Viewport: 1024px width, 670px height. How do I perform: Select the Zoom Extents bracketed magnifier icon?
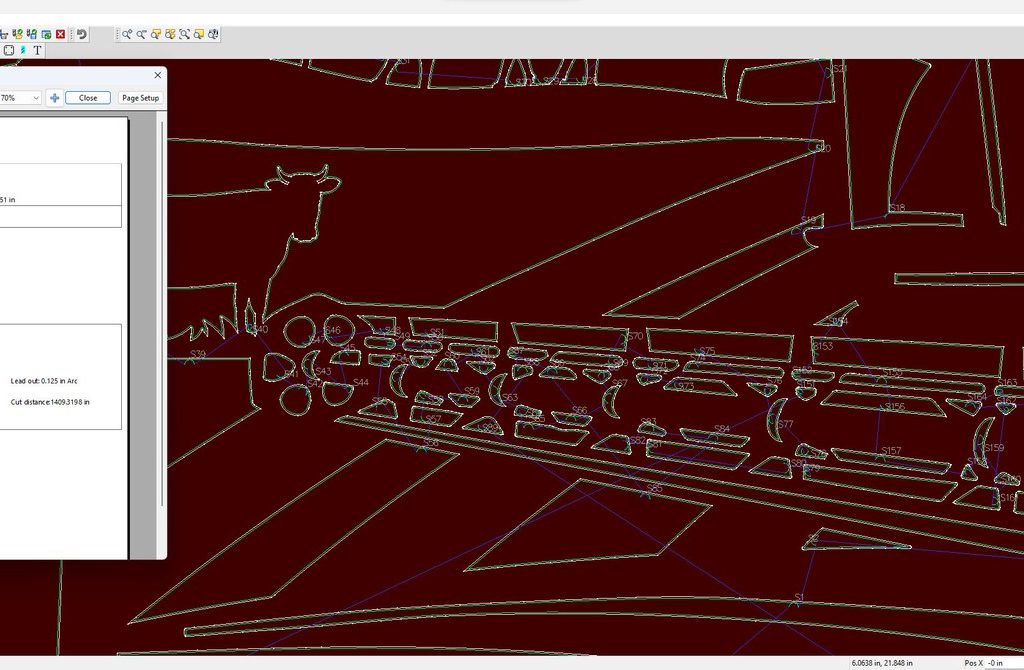pyautogui.click(x=185, y=34)
